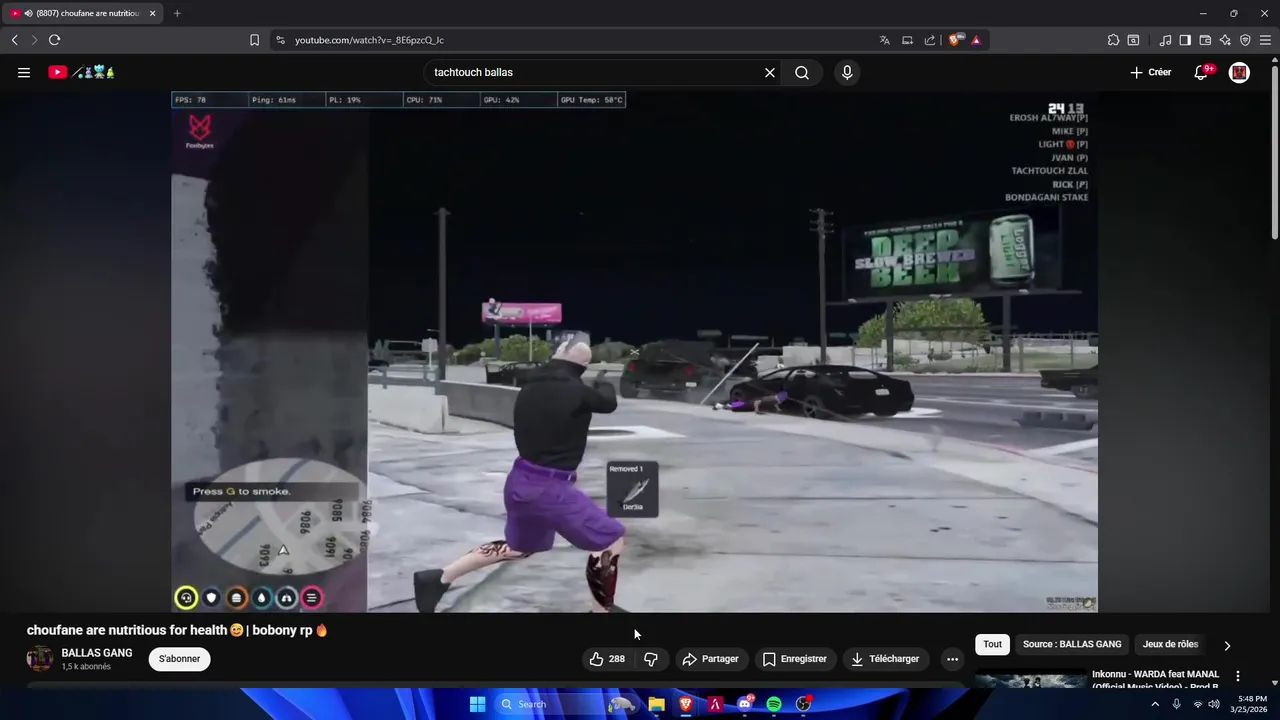The image size is (1280, 720).
Task: Click the search magnifier button
Action: 802,72
